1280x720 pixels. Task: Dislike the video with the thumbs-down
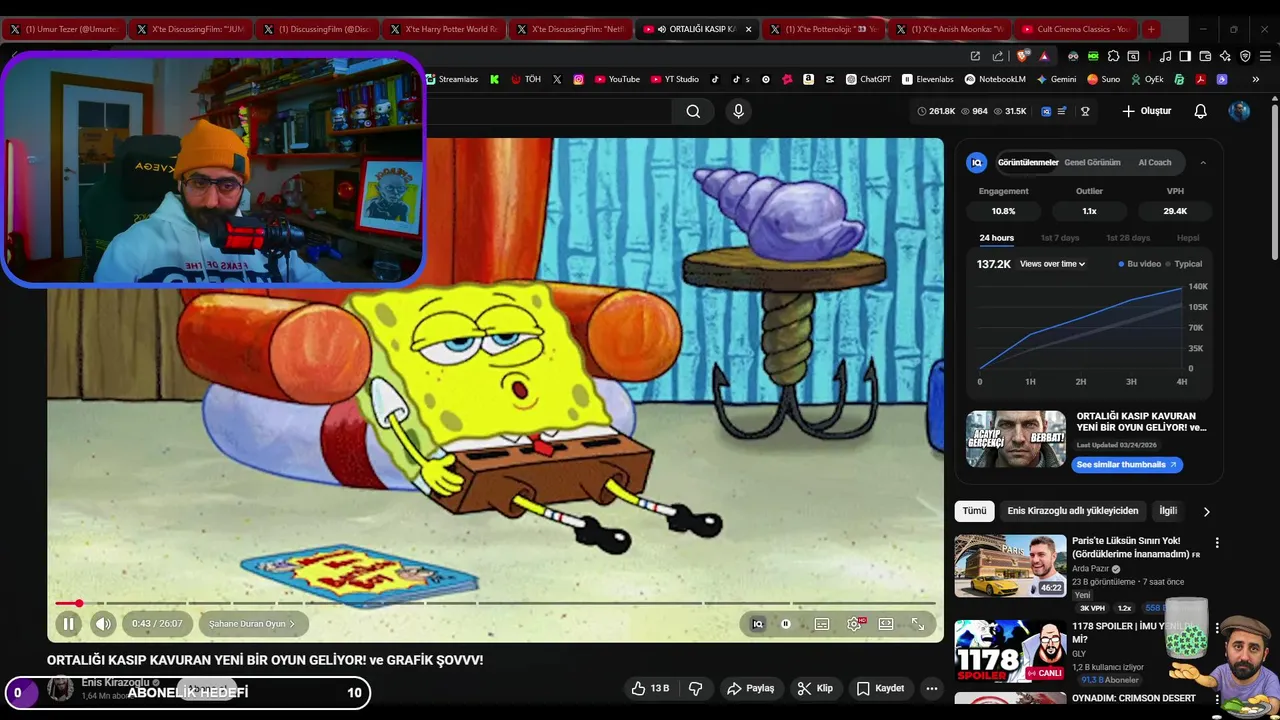coord(696,688)
